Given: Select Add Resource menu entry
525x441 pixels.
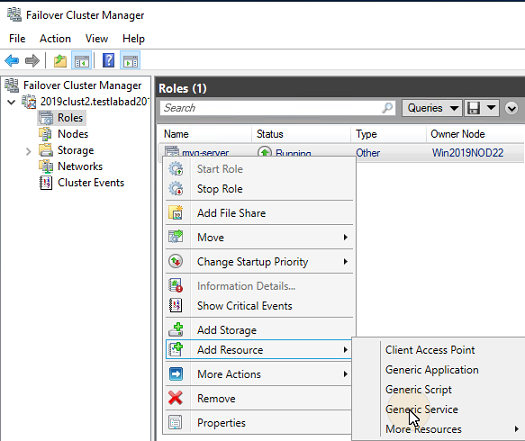Looking at the screenshot, I should tap(258, 350).
